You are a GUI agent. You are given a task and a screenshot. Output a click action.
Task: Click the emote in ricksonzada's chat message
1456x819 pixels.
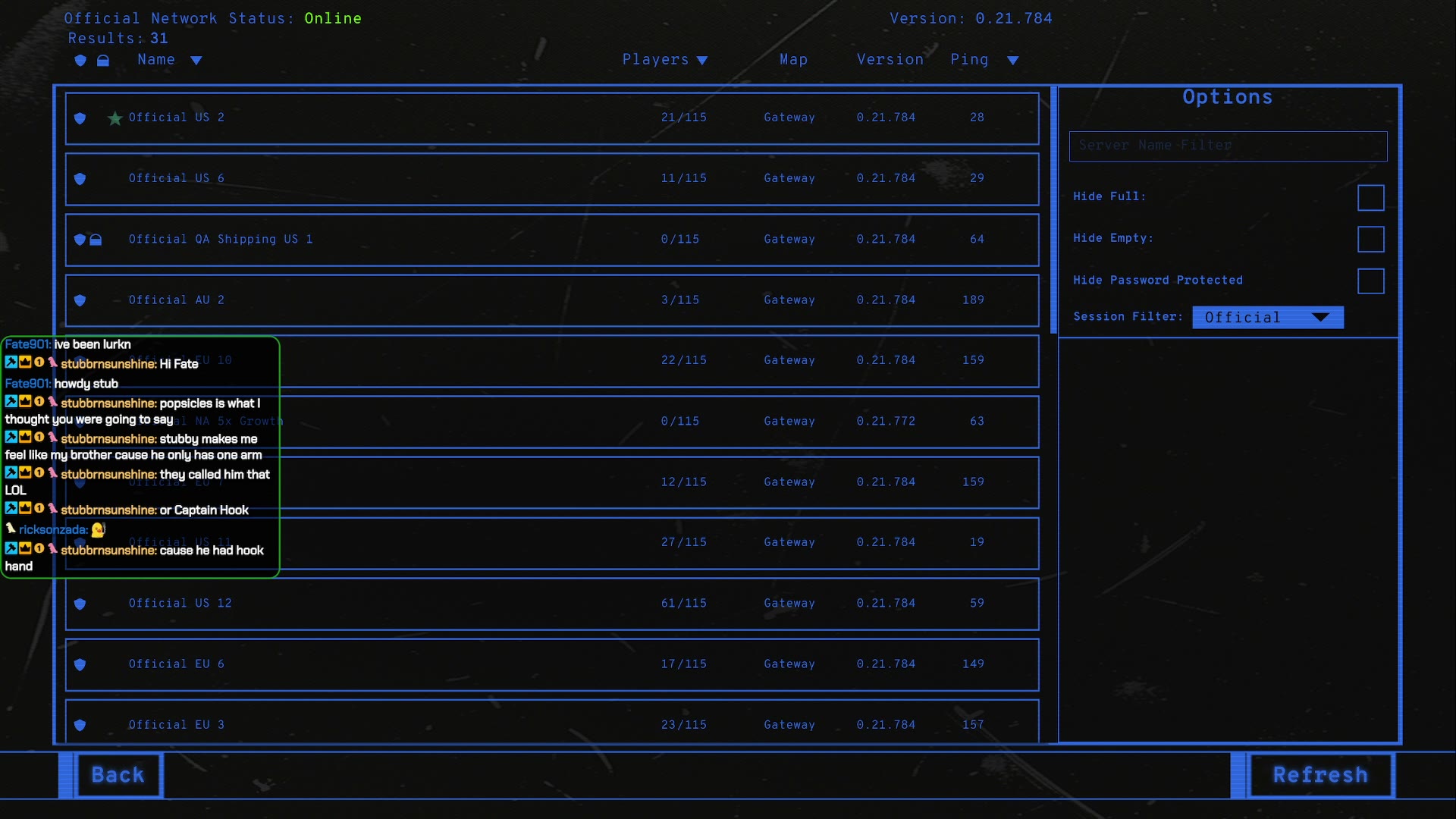click(99, 529)
